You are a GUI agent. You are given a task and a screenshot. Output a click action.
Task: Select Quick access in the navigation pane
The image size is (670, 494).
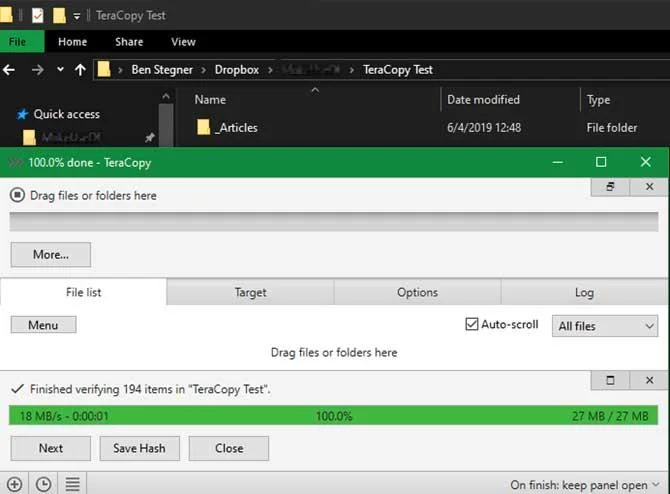point(67,114)
